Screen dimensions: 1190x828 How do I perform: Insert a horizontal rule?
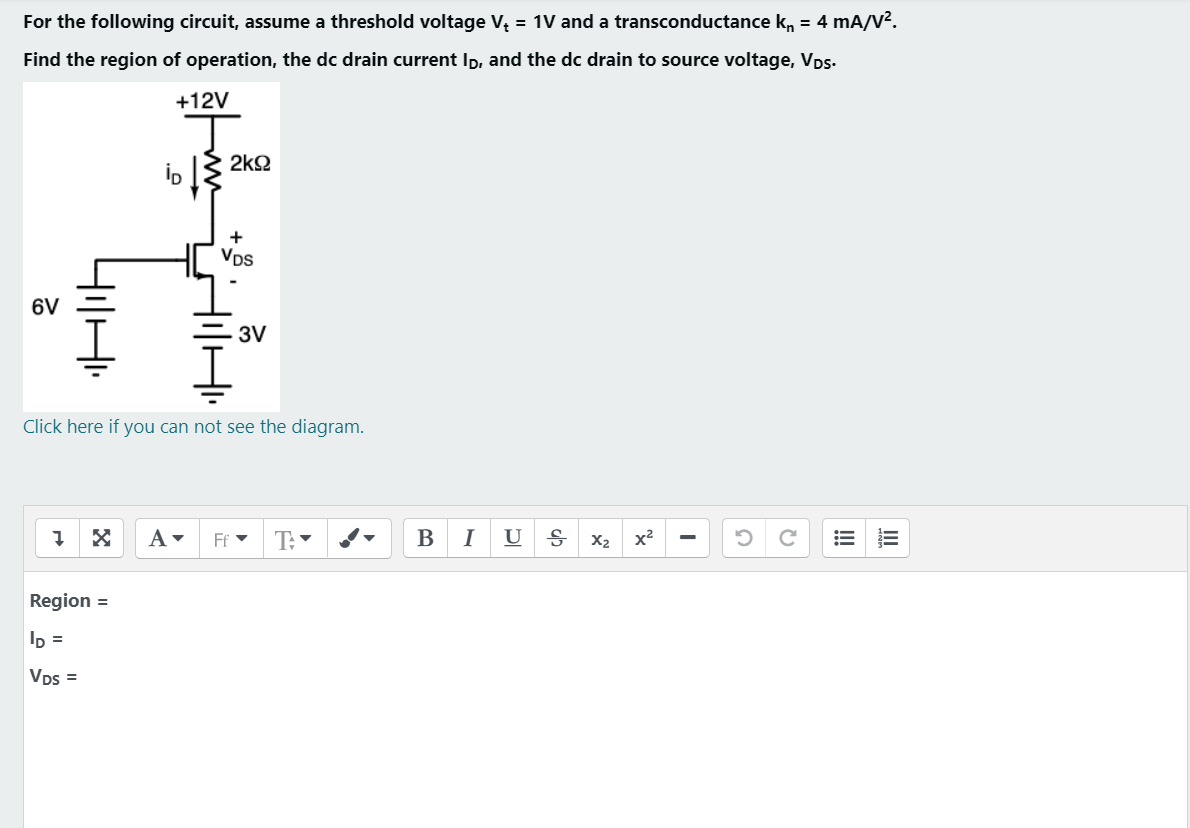(x=686, y=538)
